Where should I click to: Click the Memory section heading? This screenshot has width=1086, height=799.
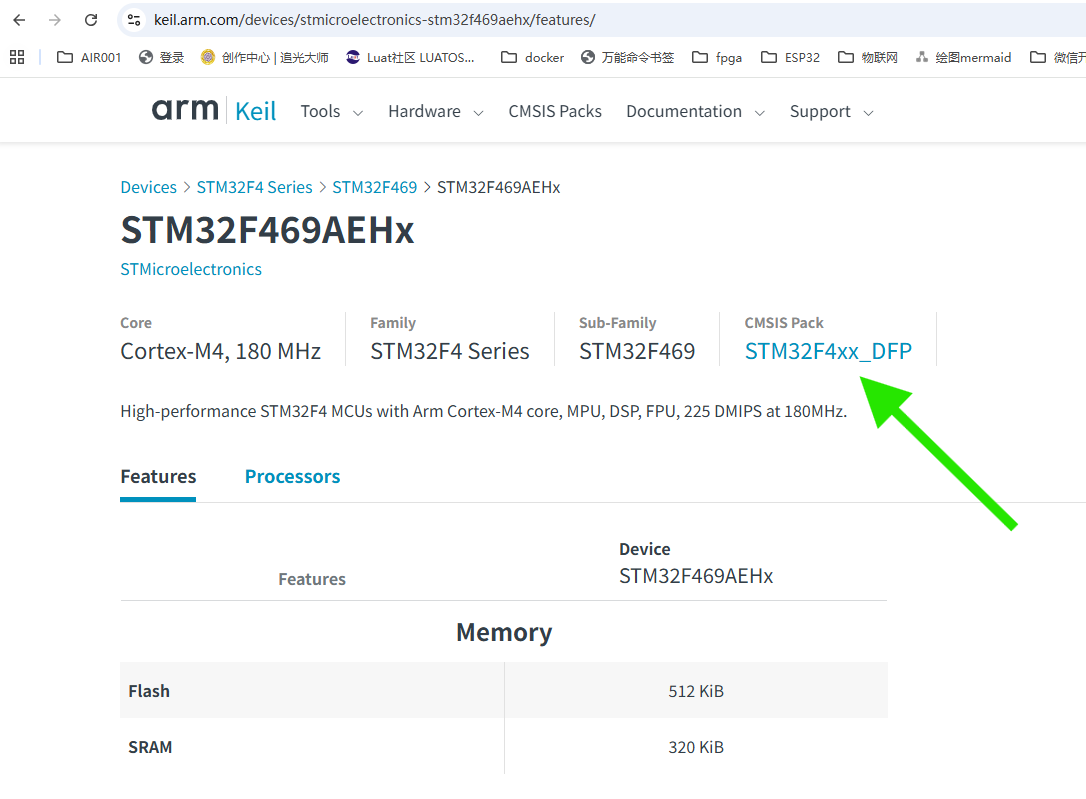tap(504, 632)
